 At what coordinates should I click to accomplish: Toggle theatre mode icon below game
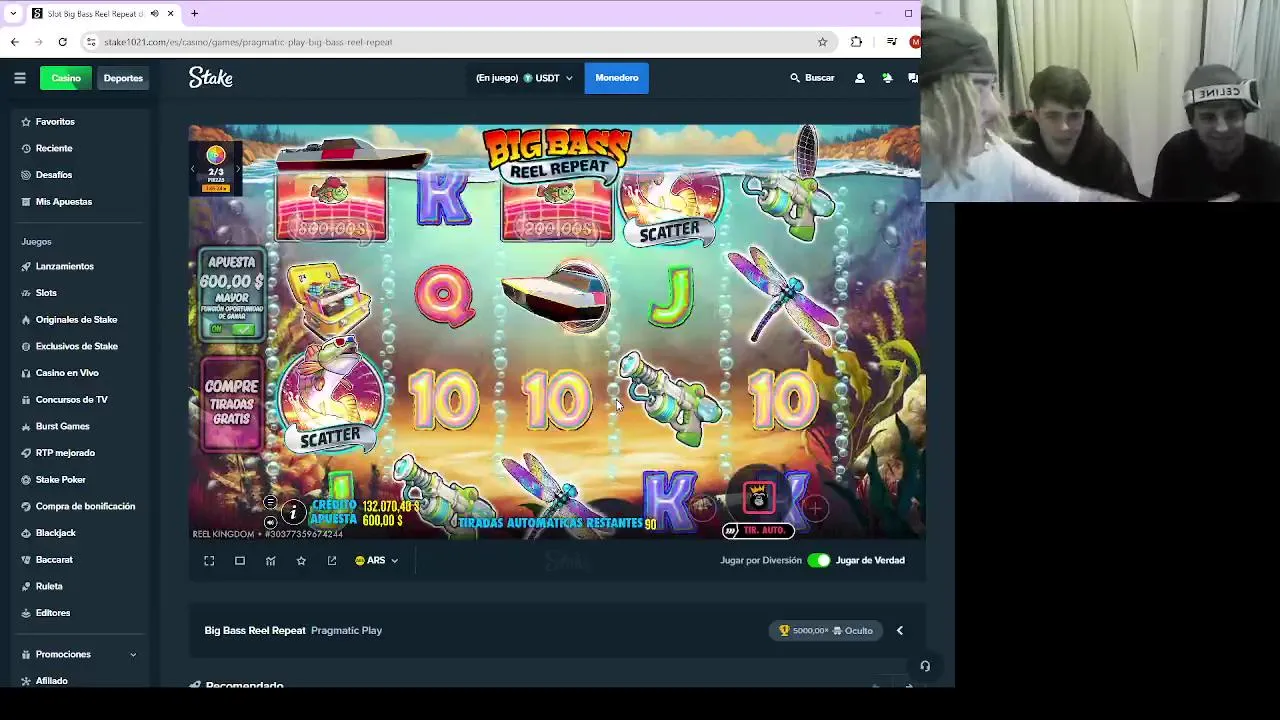pyautogui.click(x=240, y=561)
